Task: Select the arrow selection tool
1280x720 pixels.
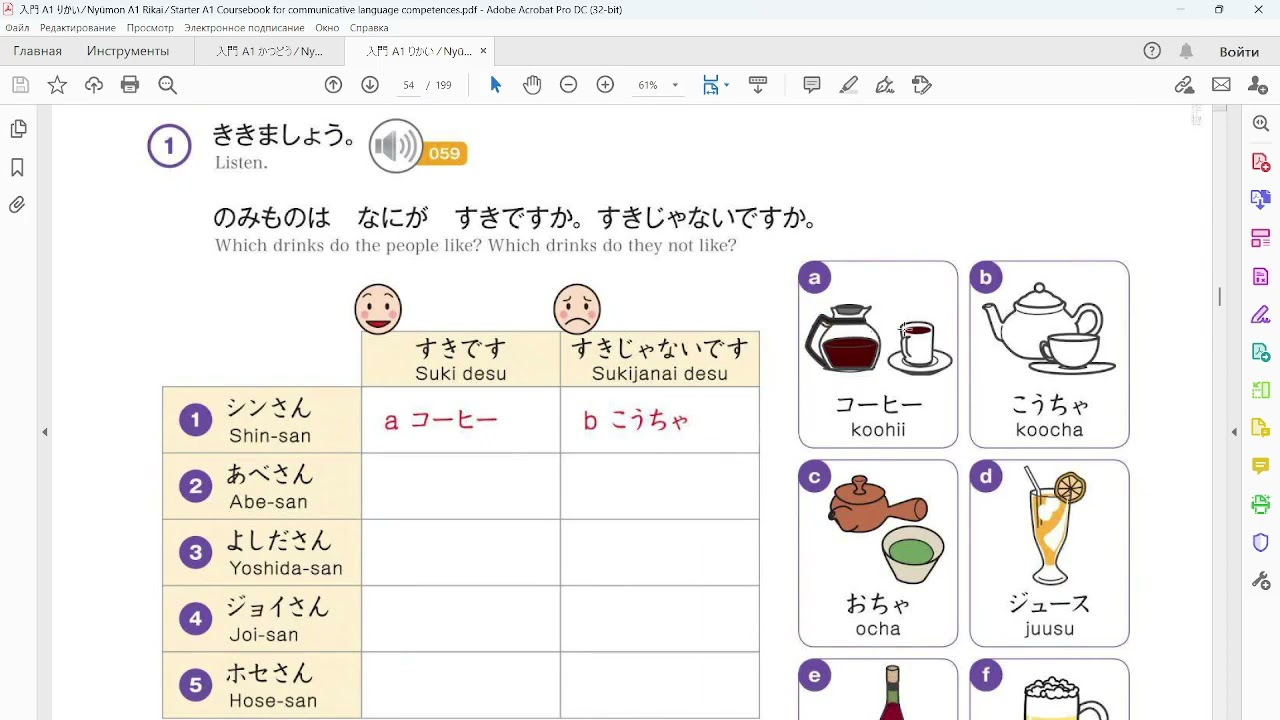Action: pyautogui.click(x=495, y=85)
